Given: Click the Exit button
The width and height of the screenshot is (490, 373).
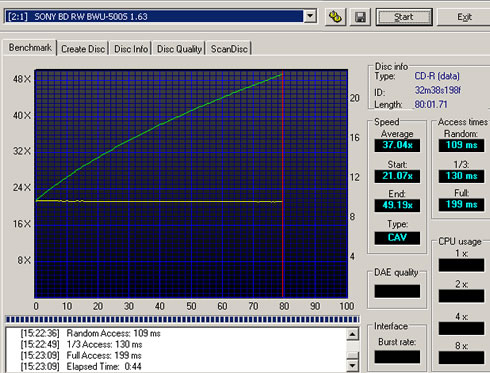Looking at the screenshot, I should (x=464, y=17).
